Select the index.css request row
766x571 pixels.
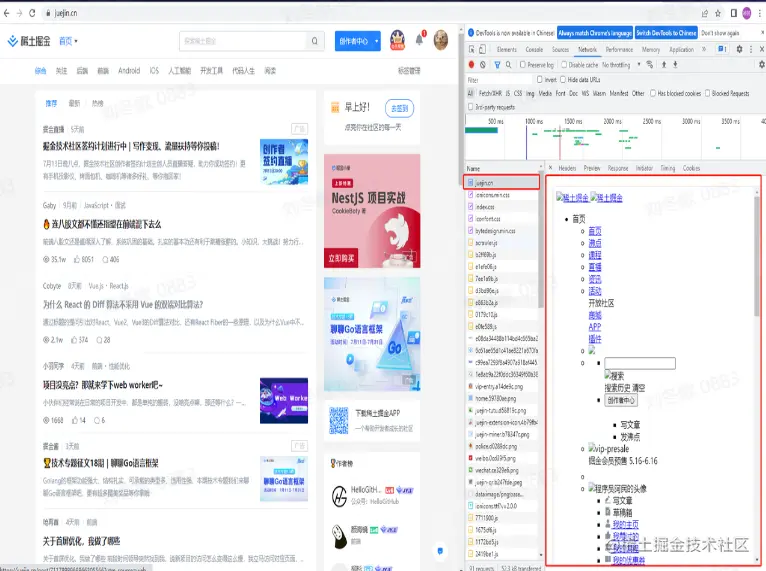(x=501, y=207)
